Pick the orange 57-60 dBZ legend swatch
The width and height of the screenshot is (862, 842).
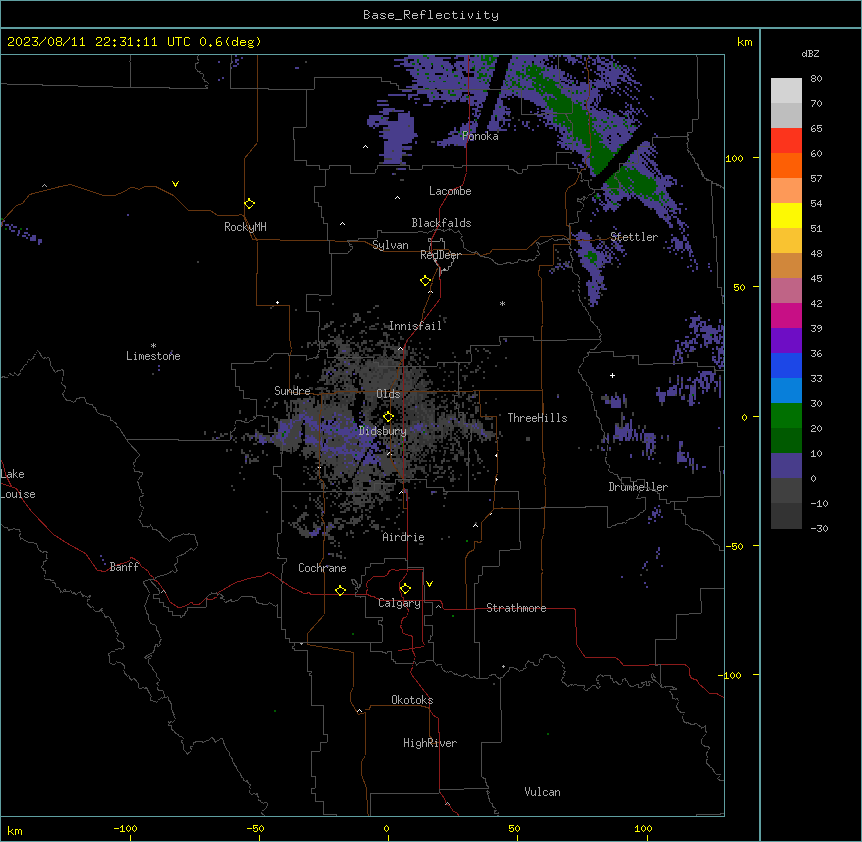pyautogui.click(x=786, y=166)
